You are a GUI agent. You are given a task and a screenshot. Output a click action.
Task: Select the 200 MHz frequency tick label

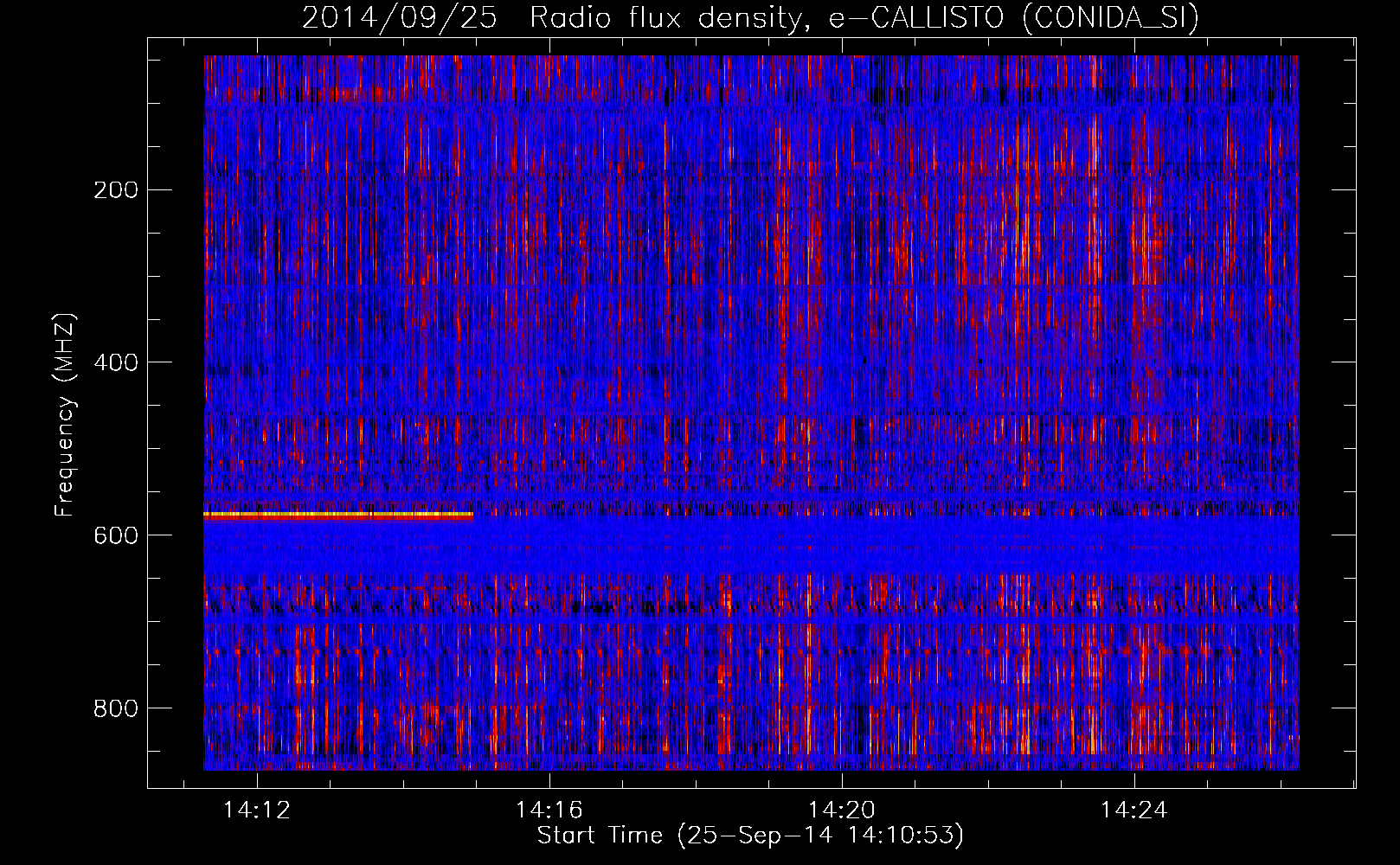click(x=115, y=189)
